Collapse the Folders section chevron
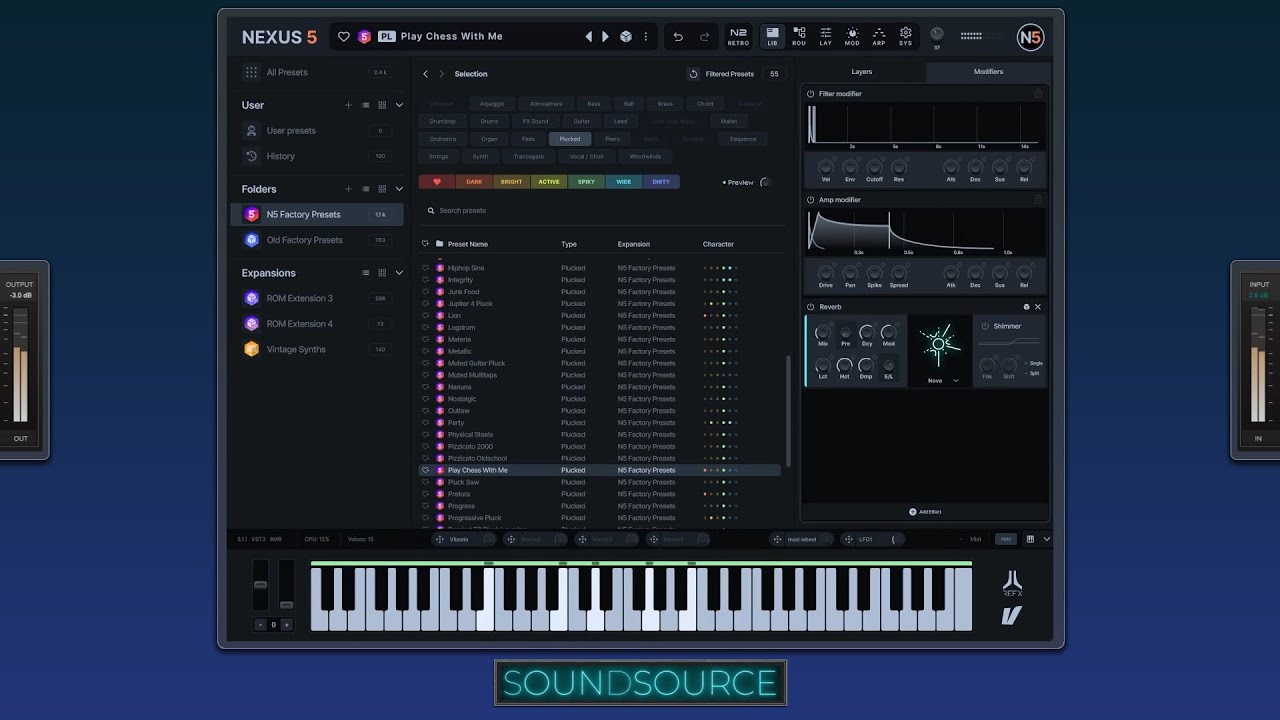1280x720 pixels. pos(399,189)
